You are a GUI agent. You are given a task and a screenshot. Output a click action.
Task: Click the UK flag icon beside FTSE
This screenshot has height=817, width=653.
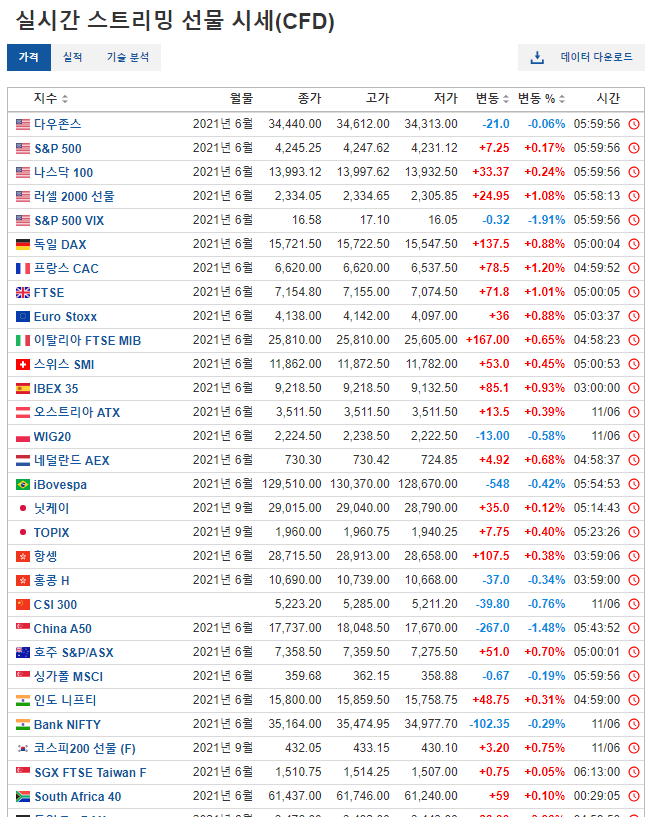(x=23, y=292)
